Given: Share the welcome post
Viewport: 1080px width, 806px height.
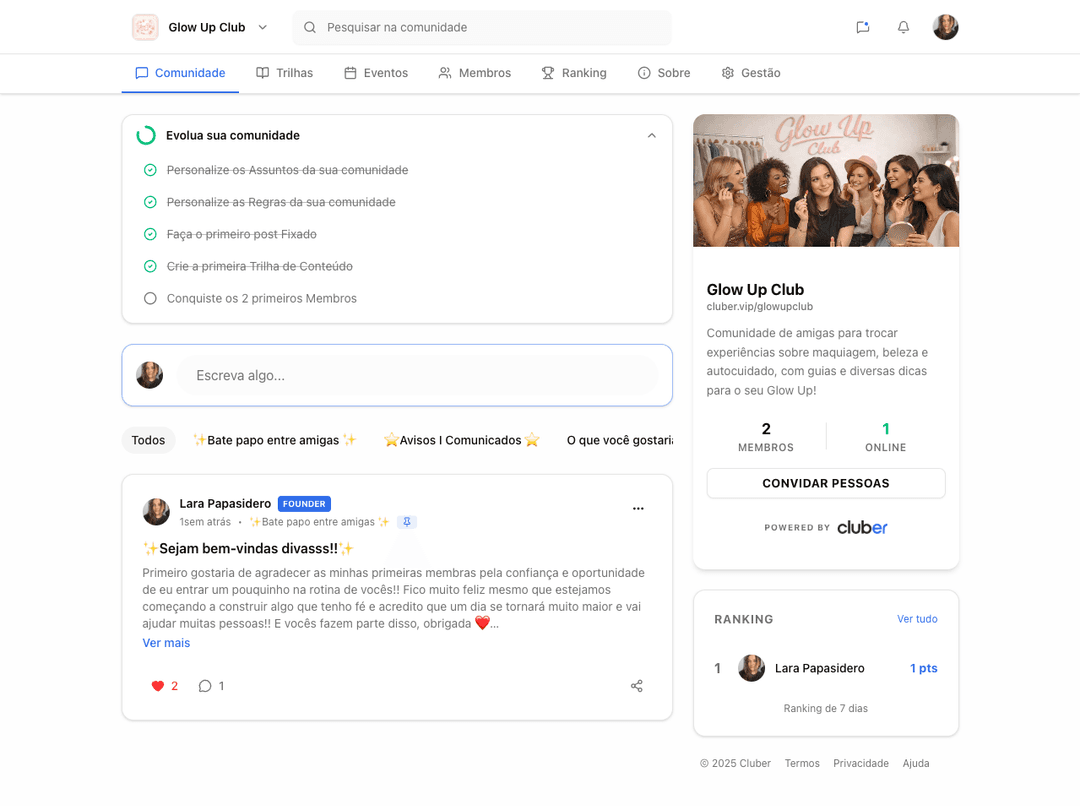Looking at the screenshot, I should pyautogui.click(x=637, y=686).
